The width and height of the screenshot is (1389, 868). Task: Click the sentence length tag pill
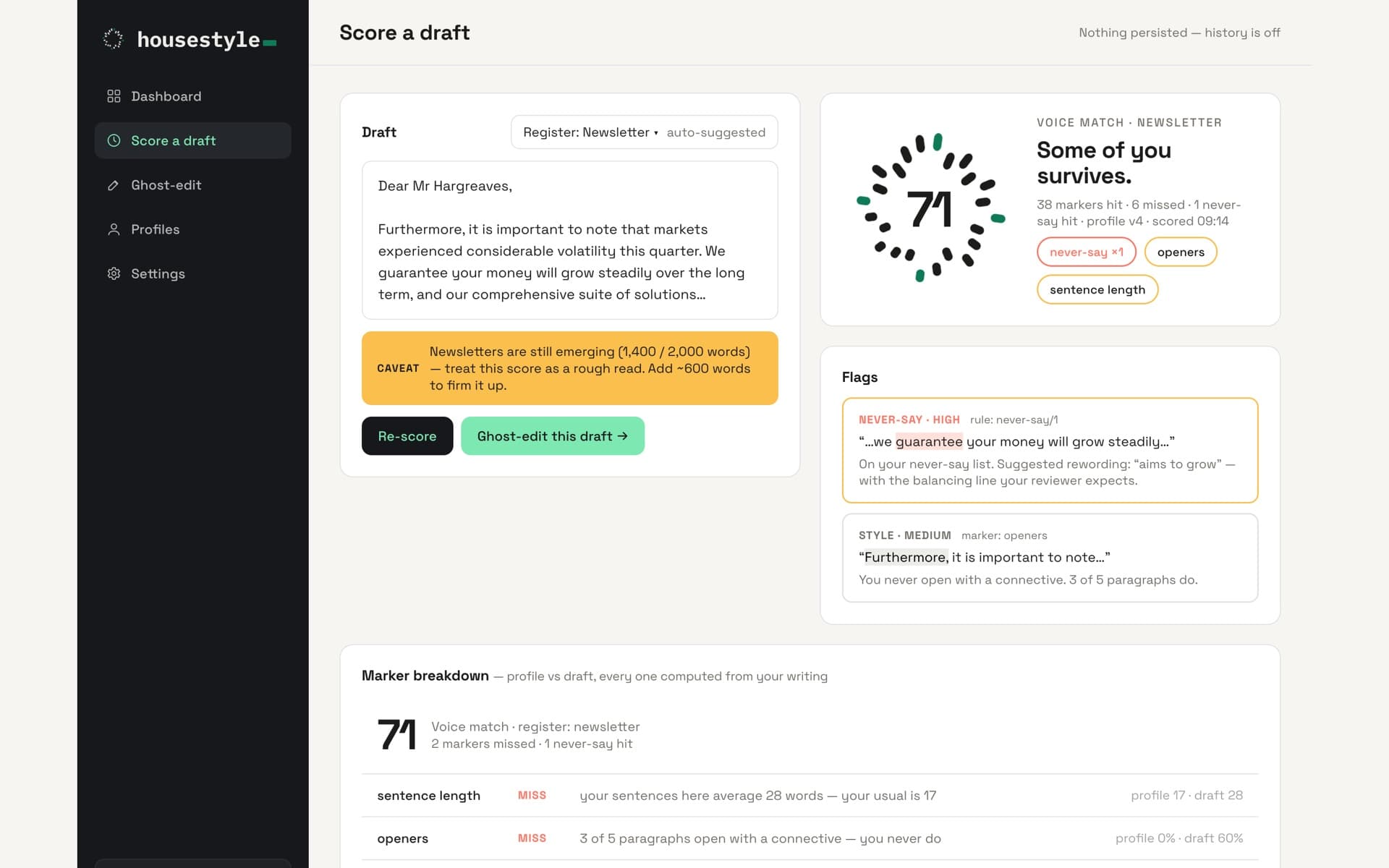pos(1097,289)
